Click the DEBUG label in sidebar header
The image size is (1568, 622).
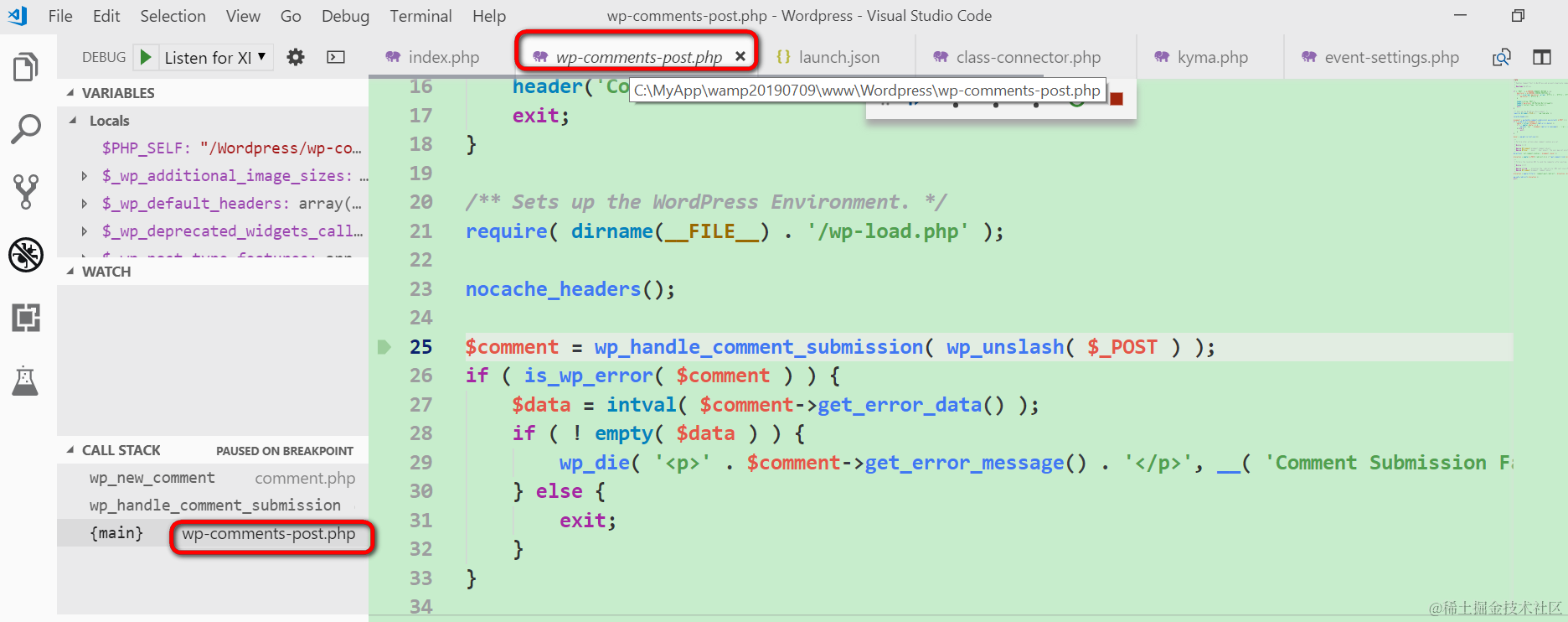pyautogui.click(x=104, y=57)
